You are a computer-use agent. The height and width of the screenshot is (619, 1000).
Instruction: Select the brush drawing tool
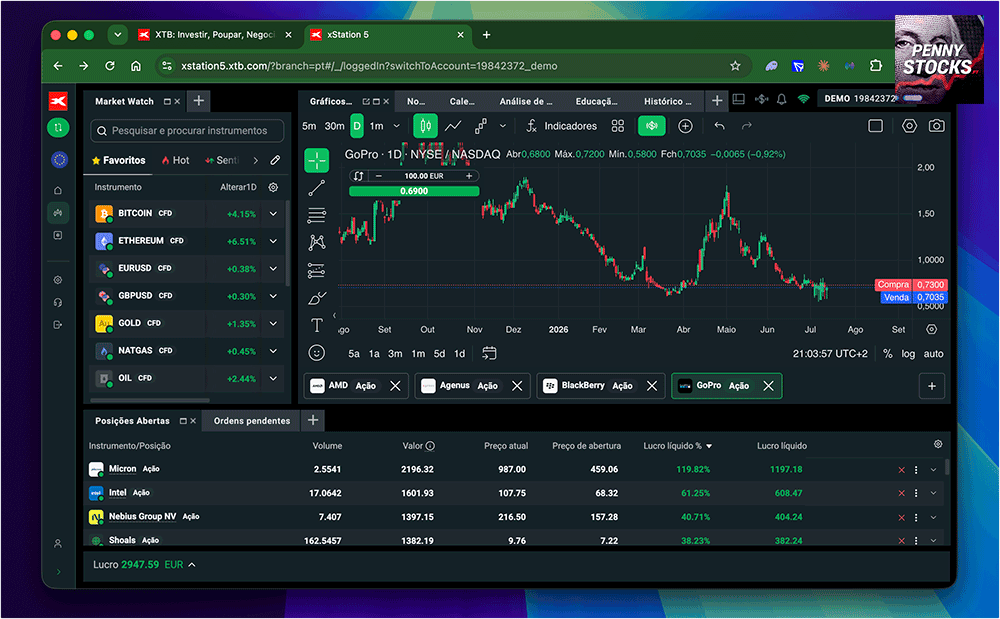pos(316,298)
